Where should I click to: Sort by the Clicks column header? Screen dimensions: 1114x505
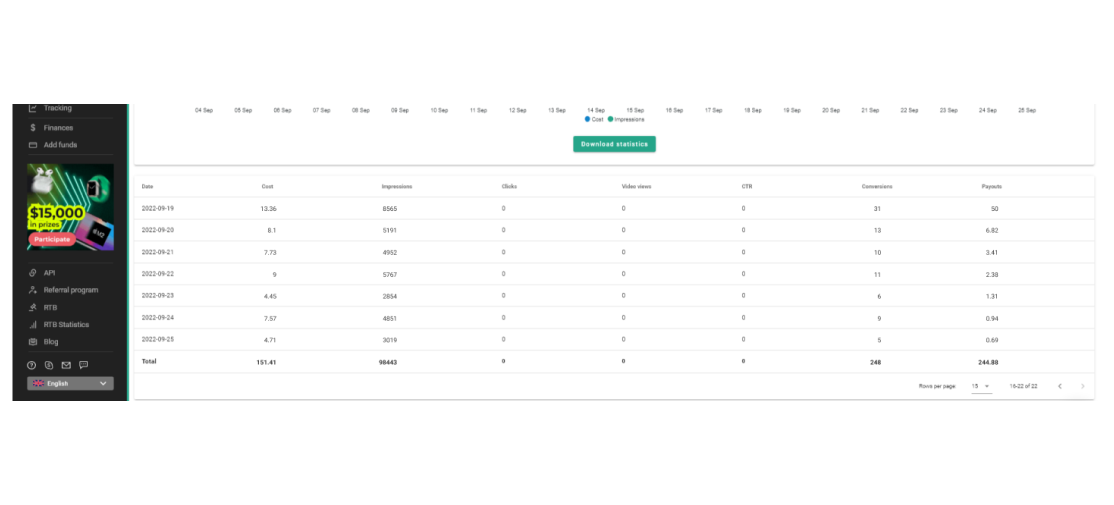509,187
